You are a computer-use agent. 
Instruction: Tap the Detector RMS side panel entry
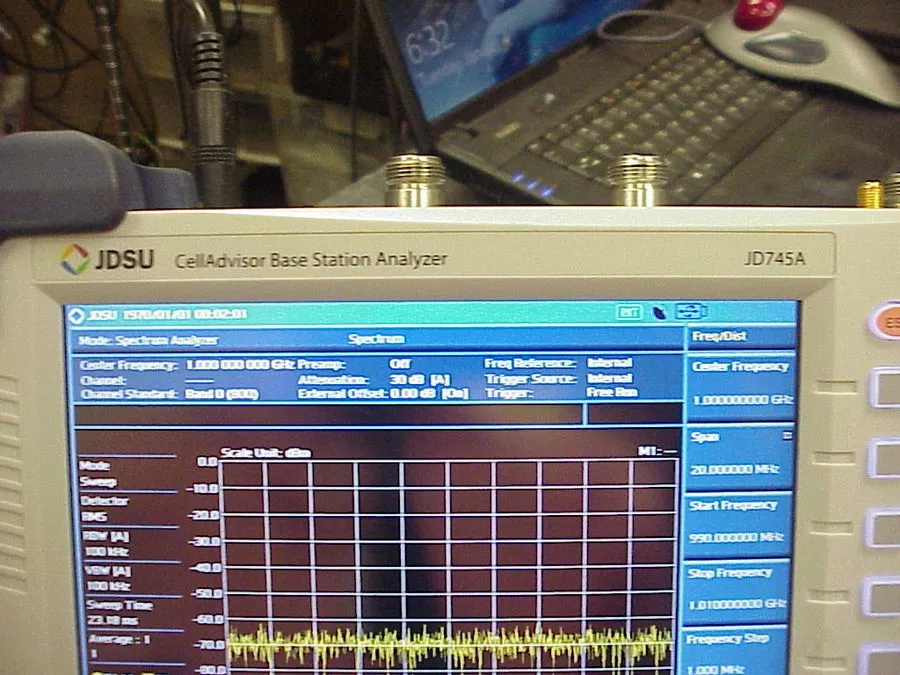[x=129, y=509]
